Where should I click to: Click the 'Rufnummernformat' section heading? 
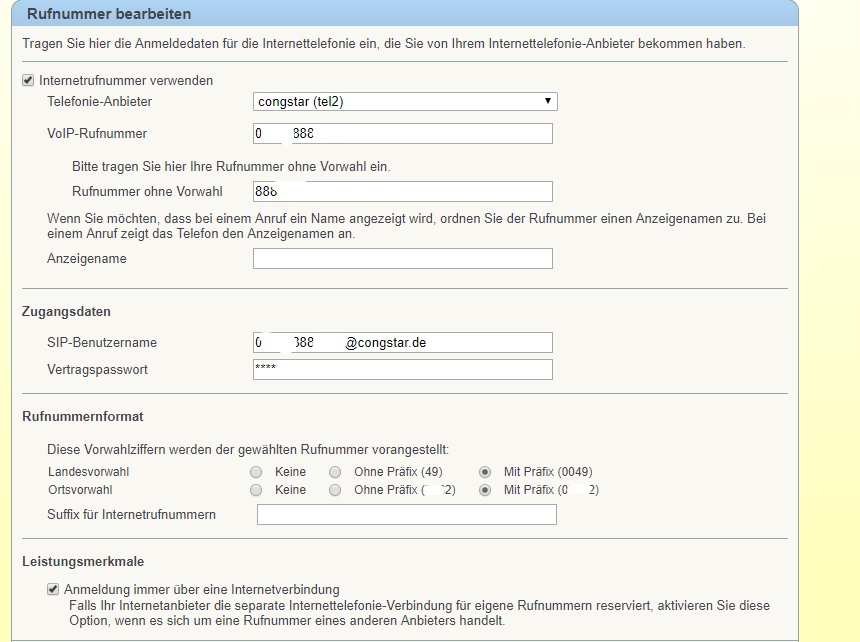[82, 416]
